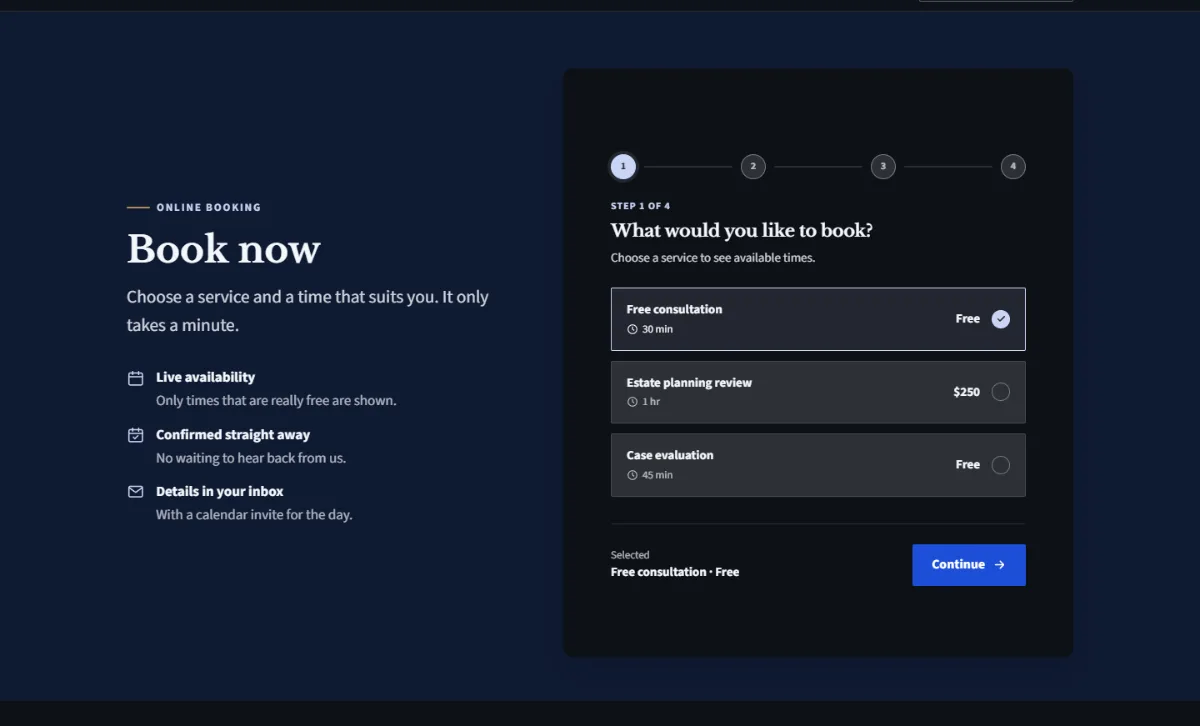
Task: Click the Continue button
Action: point(969,565)
